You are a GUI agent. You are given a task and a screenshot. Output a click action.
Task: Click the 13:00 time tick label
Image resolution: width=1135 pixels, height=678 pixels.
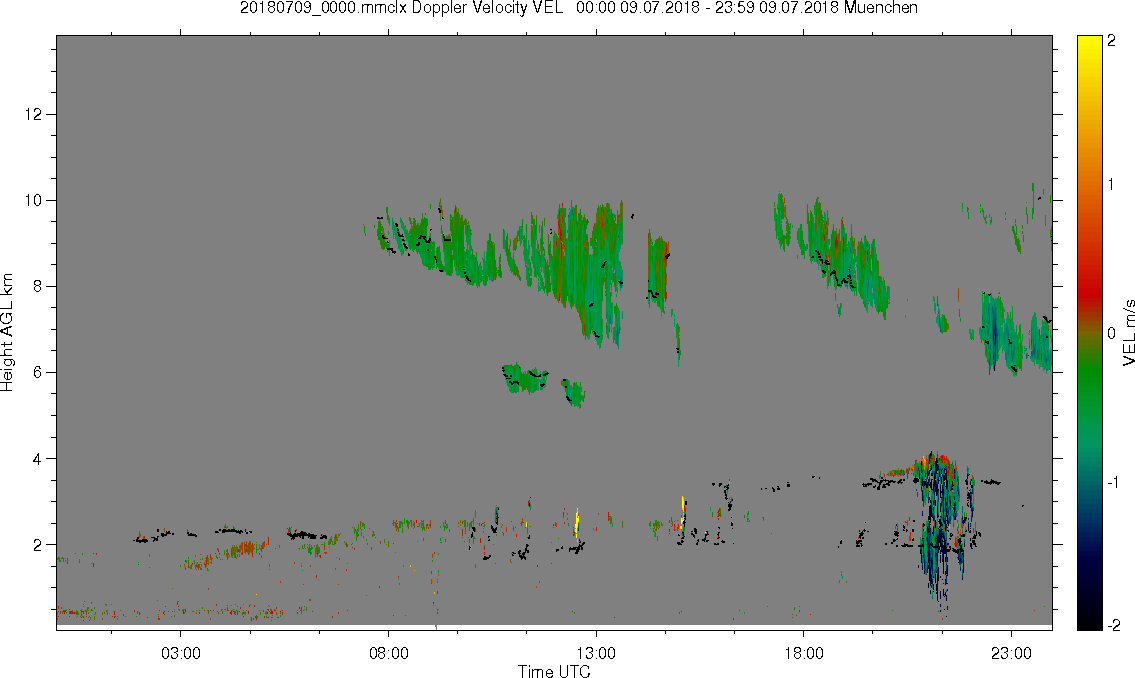[596, 653]
